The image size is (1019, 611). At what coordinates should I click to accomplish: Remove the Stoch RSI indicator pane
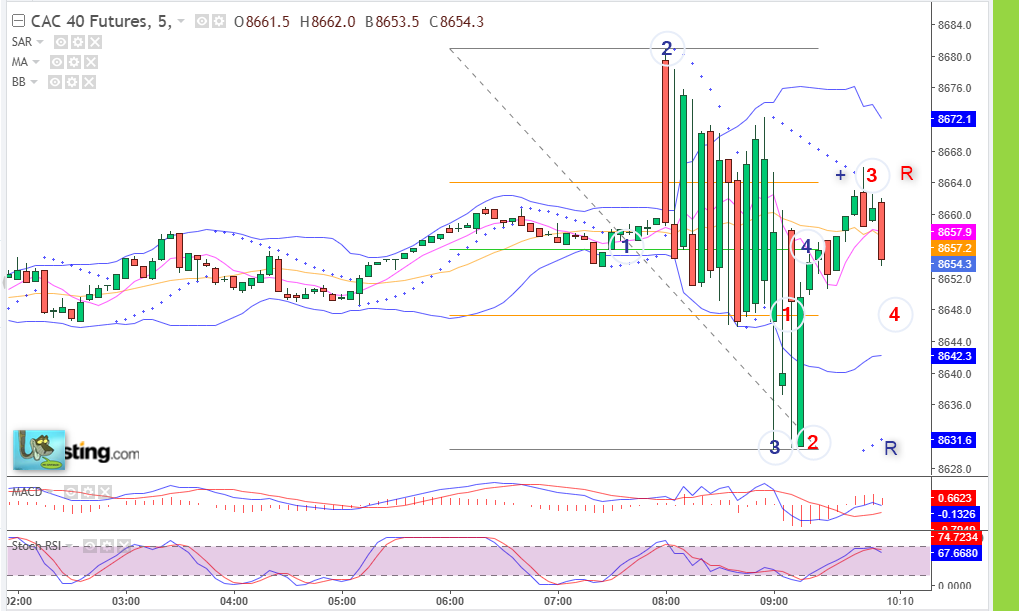click(123, 546)
